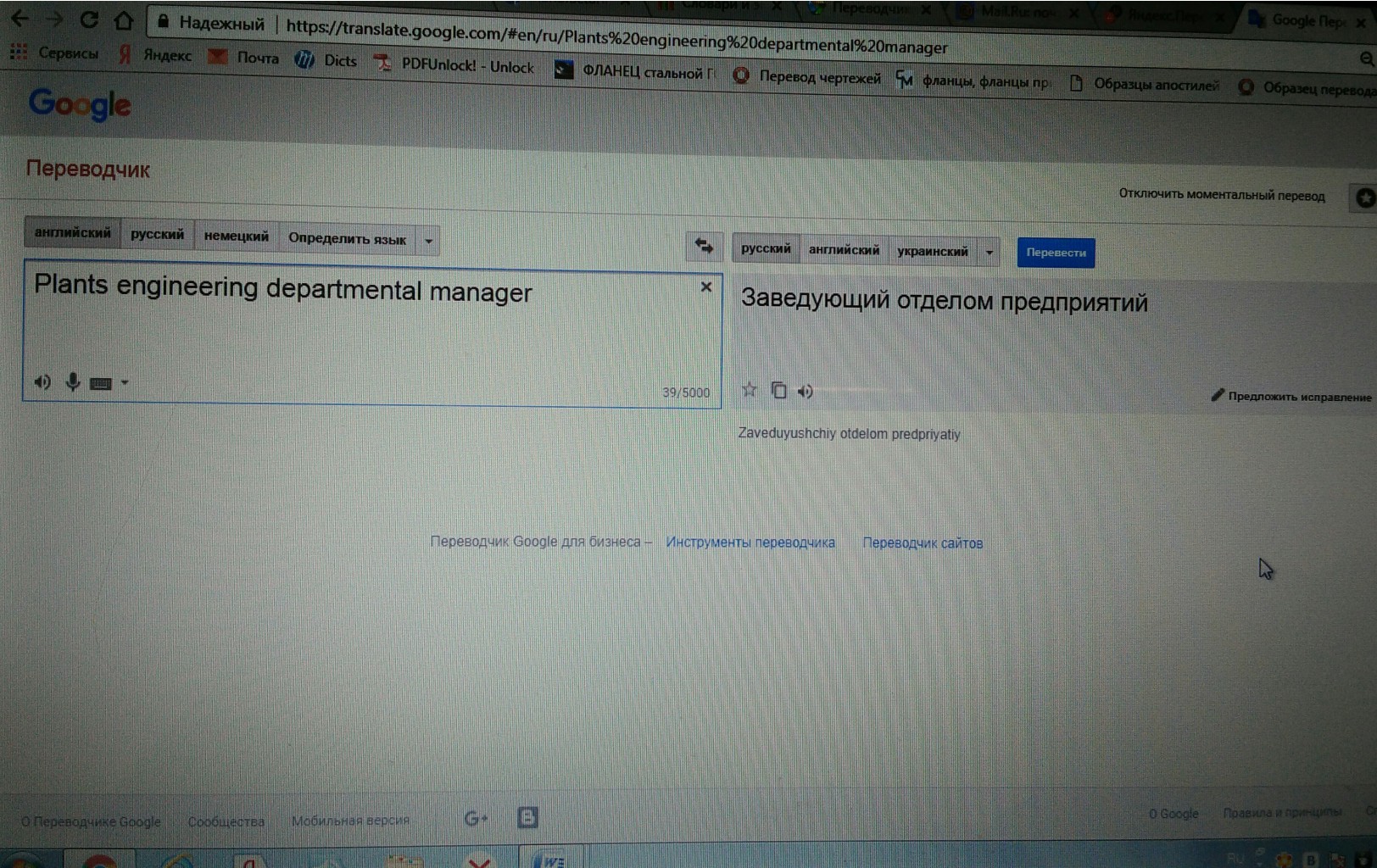Open О Google footer link
The image size is (1377, 868).
[x=1174, y=814]
